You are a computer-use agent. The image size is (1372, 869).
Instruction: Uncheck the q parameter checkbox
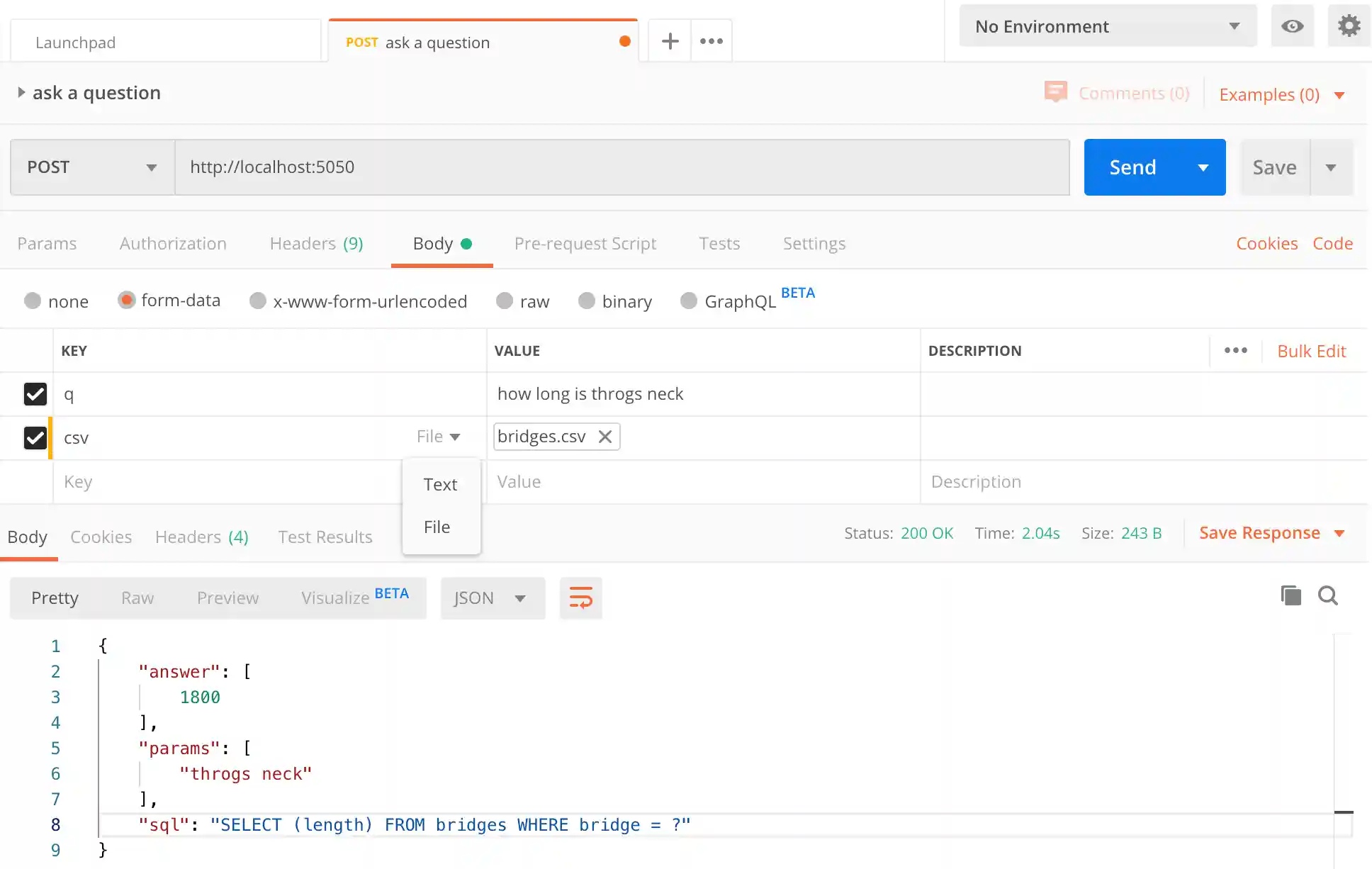tap(35, 394)
